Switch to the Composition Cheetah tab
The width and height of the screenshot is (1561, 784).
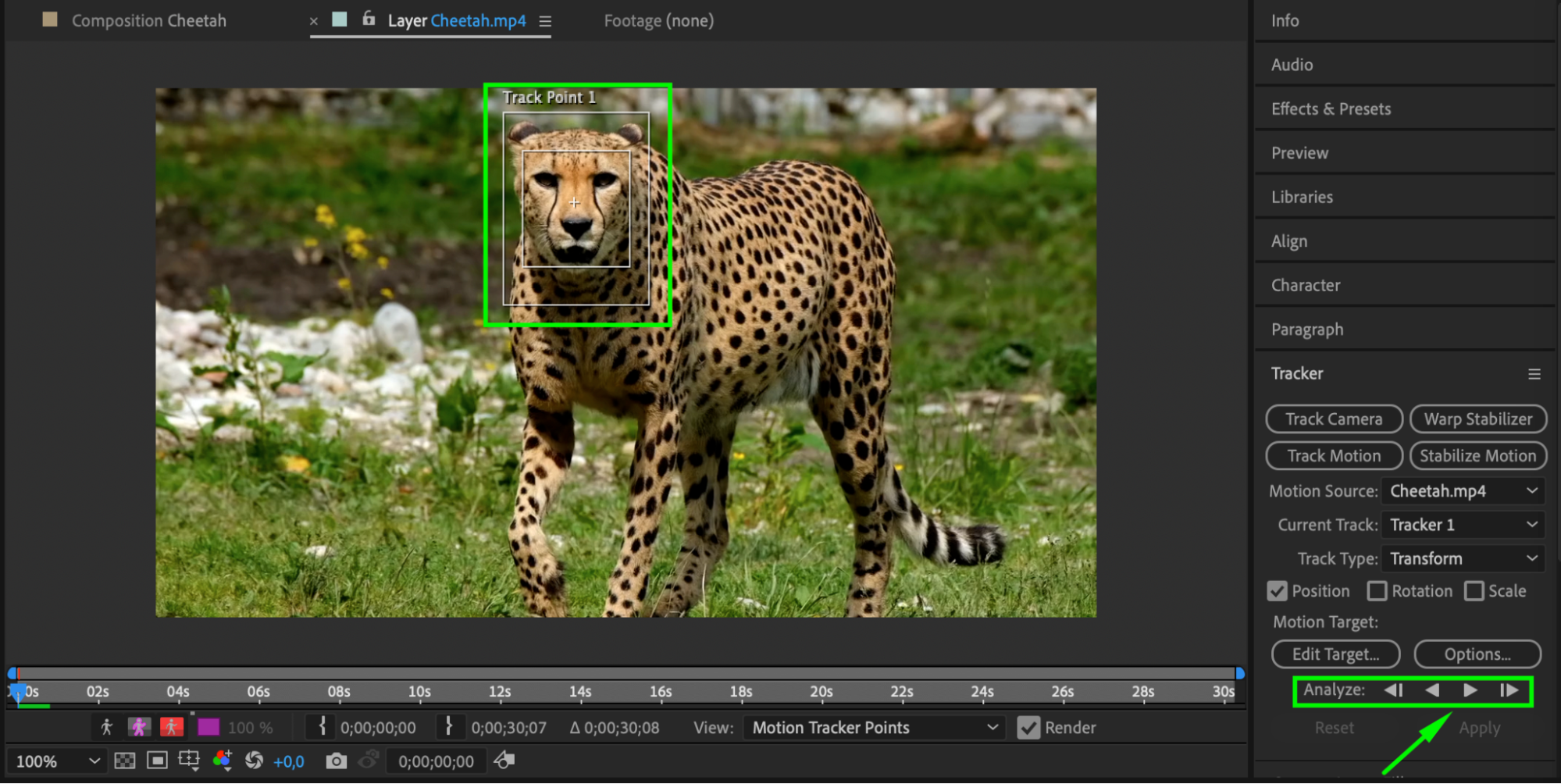click(149, 21)
